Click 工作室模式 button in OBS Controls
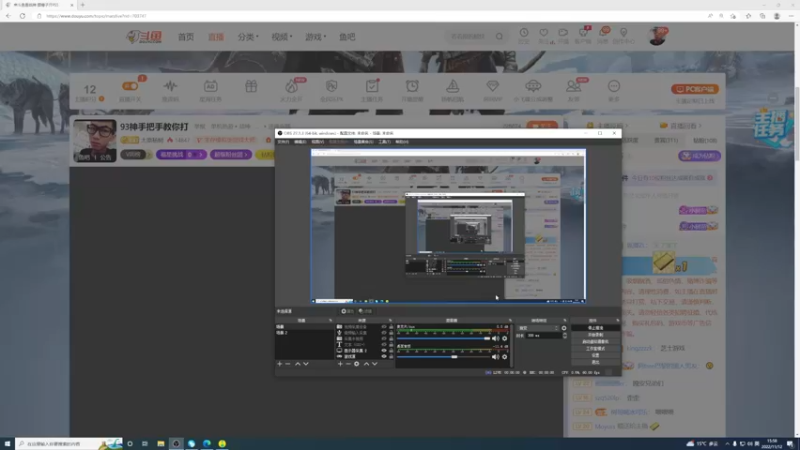This screenshot has height=450, width=800. tap(595, 348)
